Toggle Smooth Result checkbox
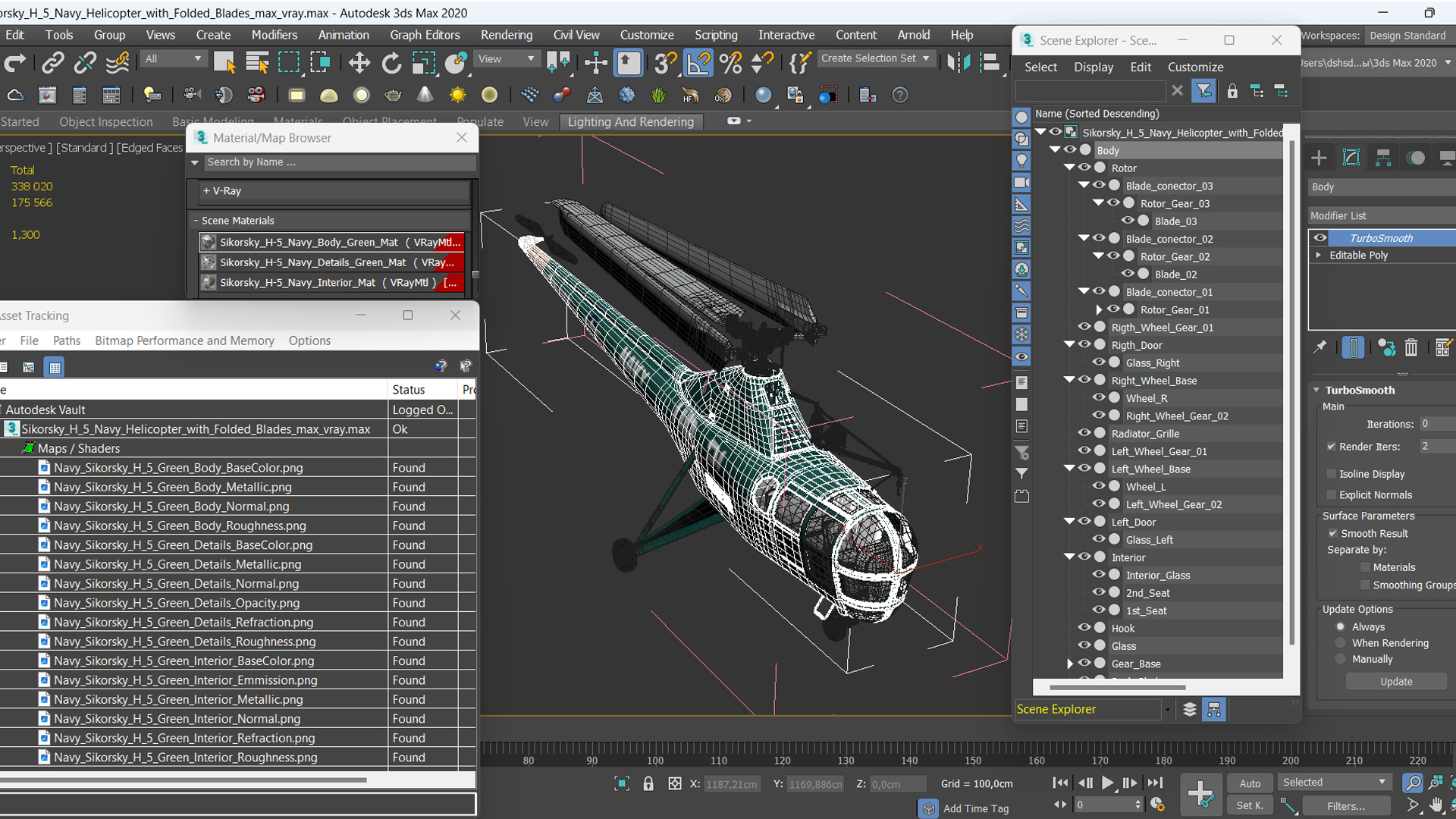The height and width of the screenshot is (819, 1456). click(x=1332, y=534)
